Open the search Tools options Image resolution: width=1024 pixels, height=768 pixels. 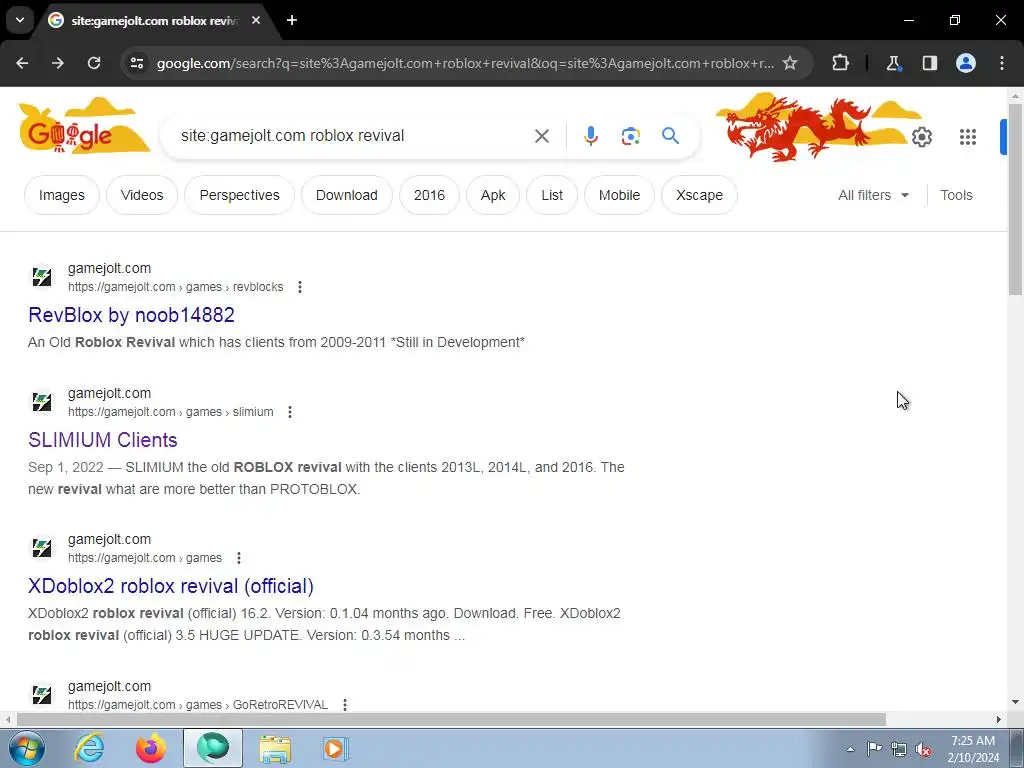point(956,195)
